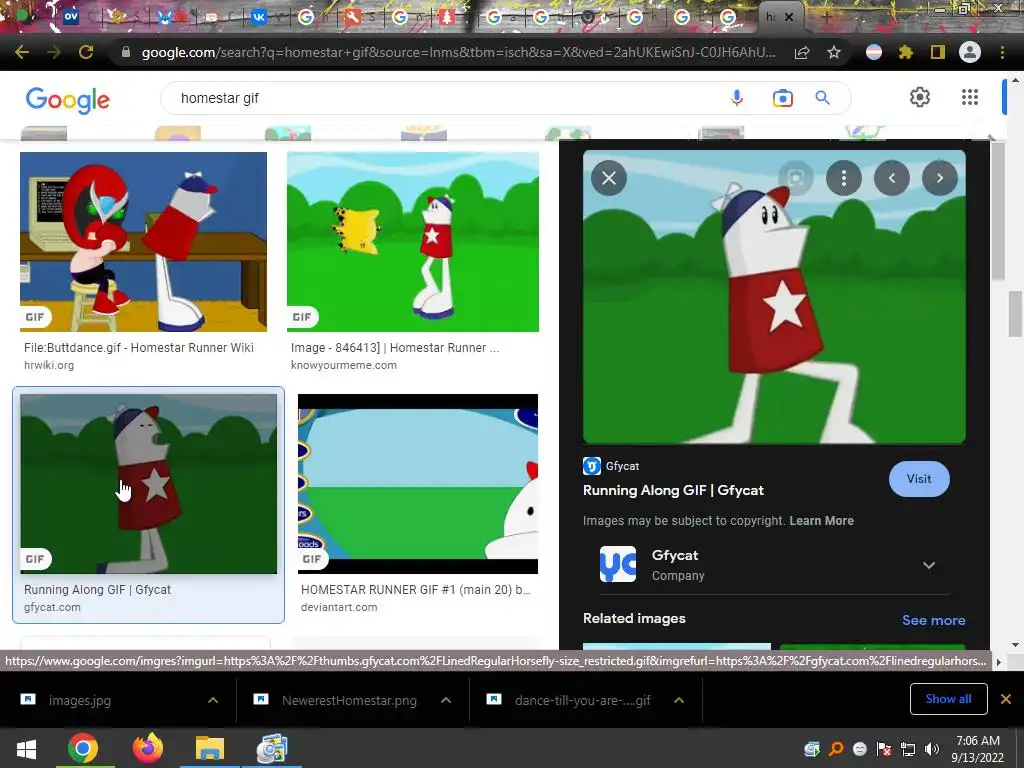Click the volume speaker tray icon
The image size is (1024, 768).
coord(932,749)
